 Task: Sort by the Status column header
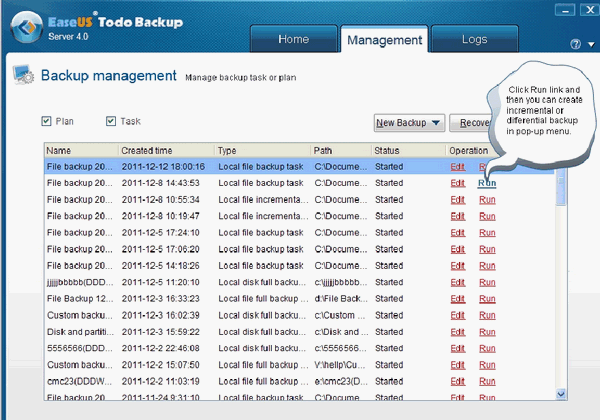tap(408, 151)
